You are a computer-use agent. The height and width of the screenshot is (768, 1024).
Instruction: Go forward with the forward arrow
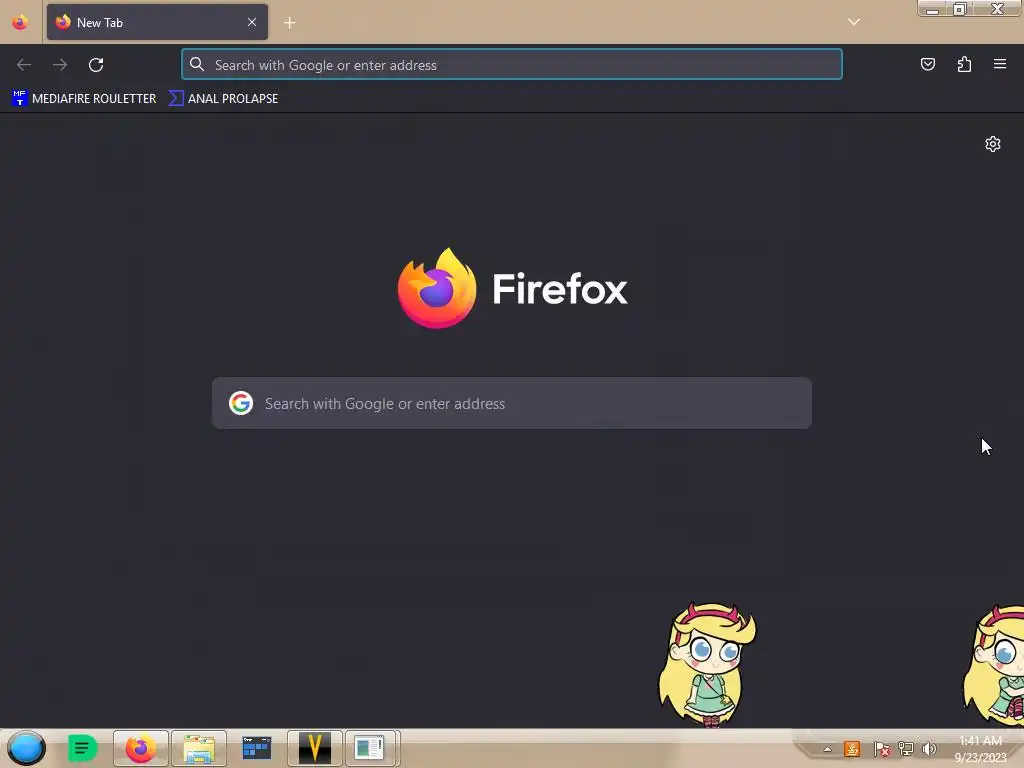click(60, 65)
